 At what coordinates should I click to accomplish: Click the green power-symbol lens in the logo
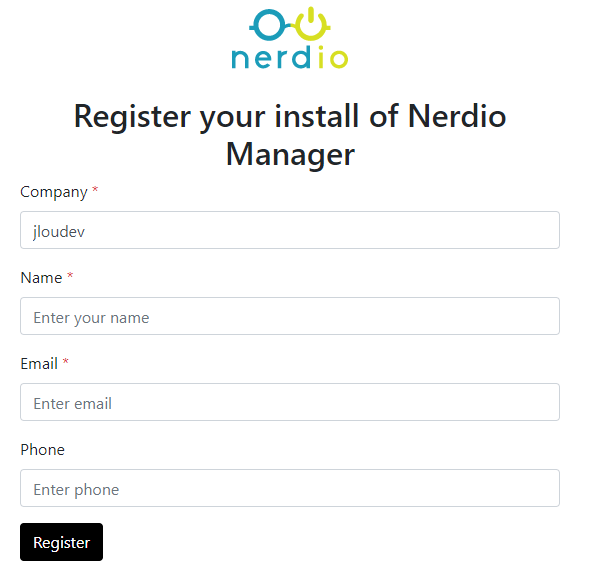pyautogui.click(x=311, y=24)
